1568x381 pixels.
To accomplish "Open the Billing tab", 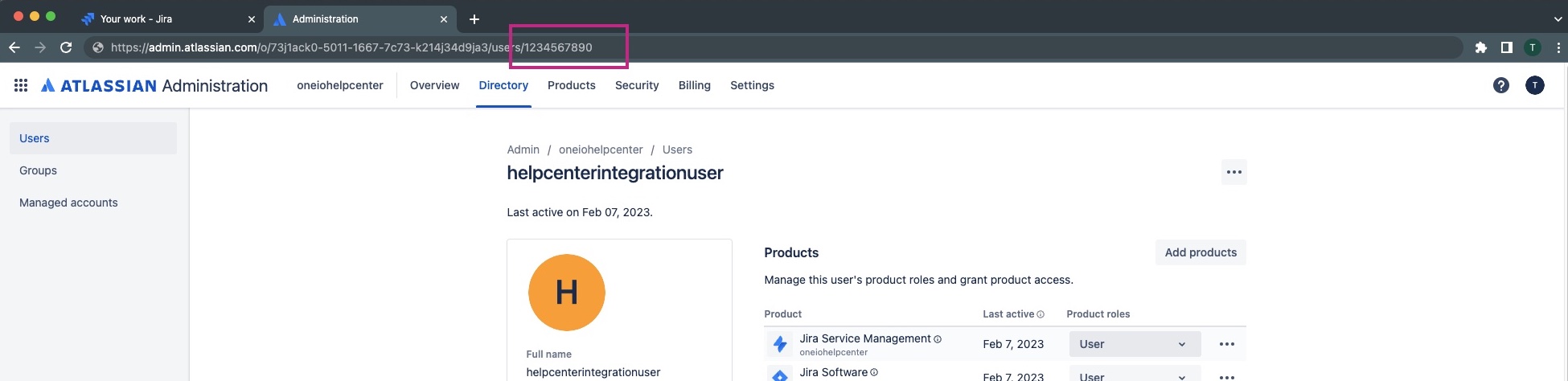I will (695, 85).
